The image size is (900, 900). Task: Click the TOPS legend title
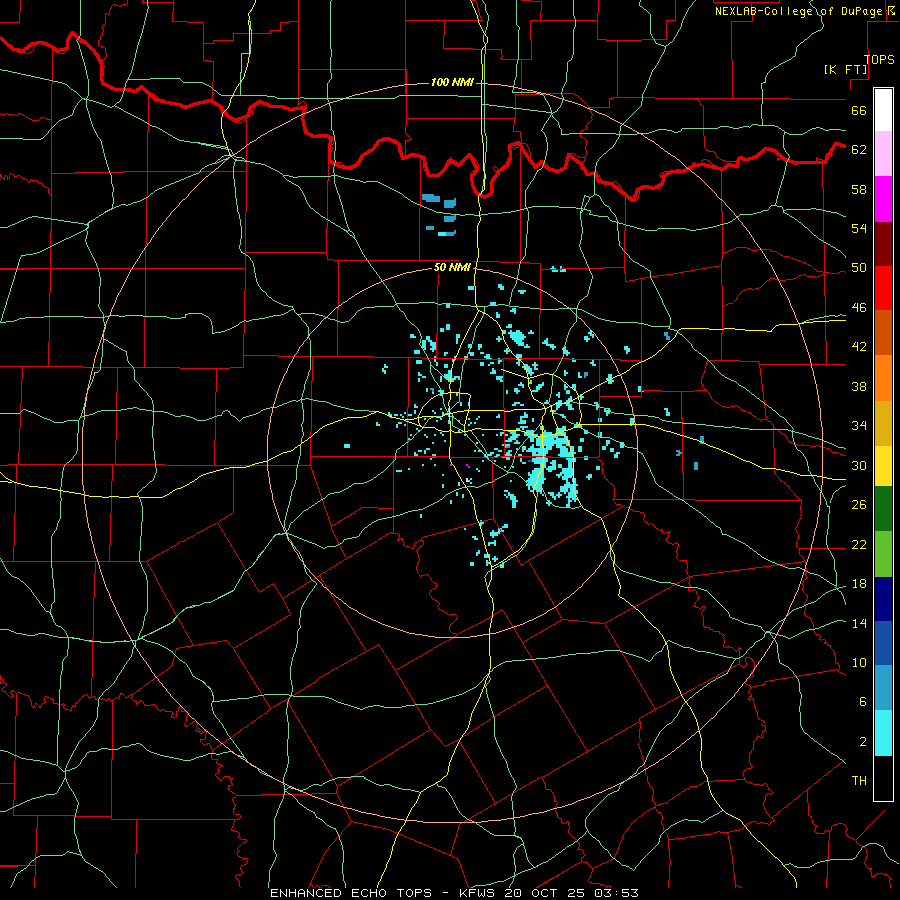coord(879,59)
